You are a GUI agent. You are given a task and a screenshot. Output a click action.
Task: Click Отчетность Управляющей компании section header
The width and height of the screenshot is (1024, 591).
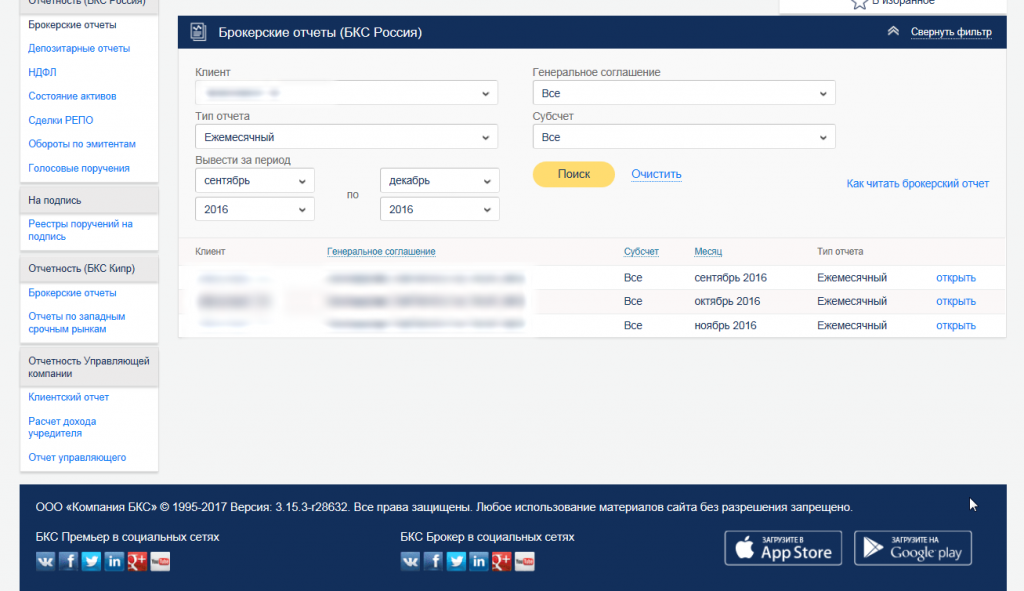89,367
